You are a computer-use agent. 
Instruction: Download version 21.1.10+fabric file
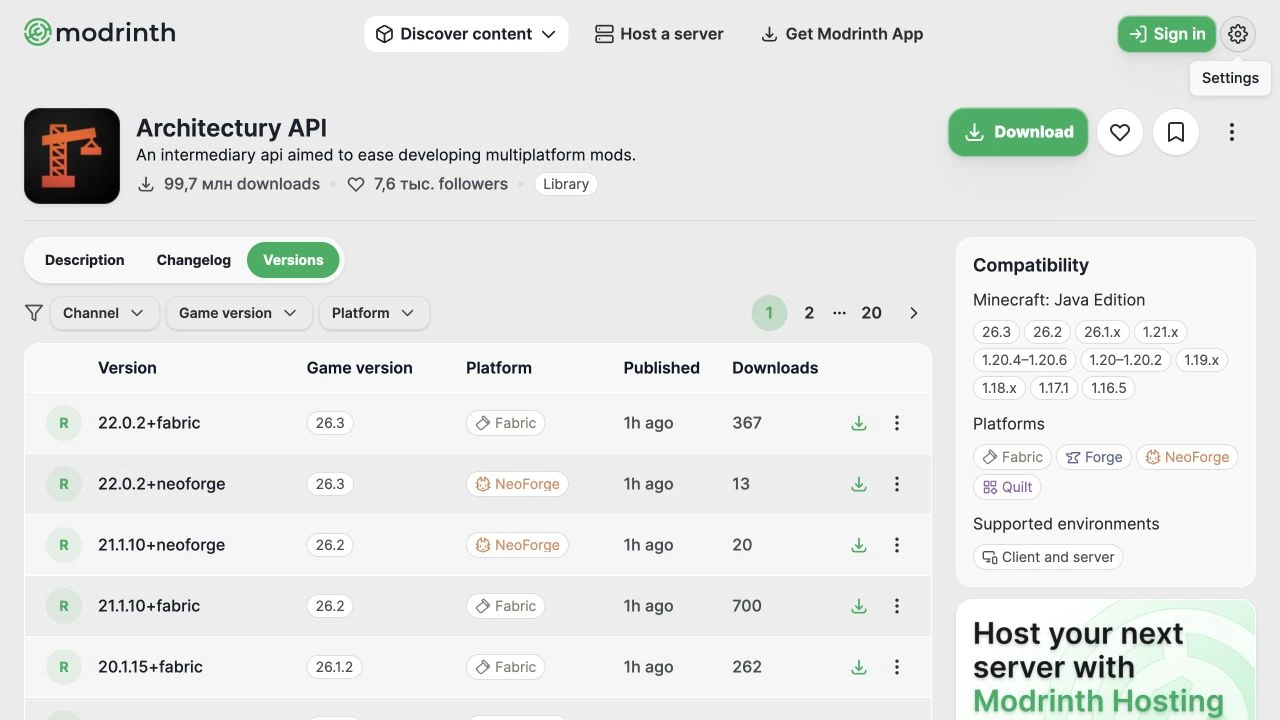(859, 606)
